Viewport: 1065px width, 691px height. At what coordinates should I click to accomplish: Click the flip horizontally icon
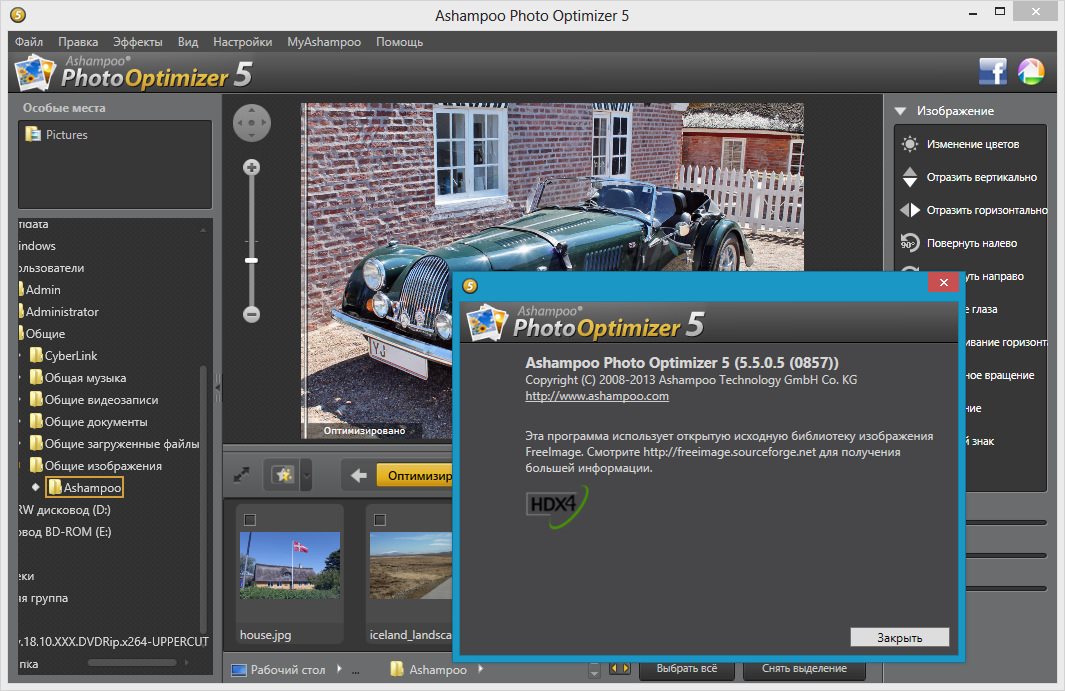click(909, 210)
